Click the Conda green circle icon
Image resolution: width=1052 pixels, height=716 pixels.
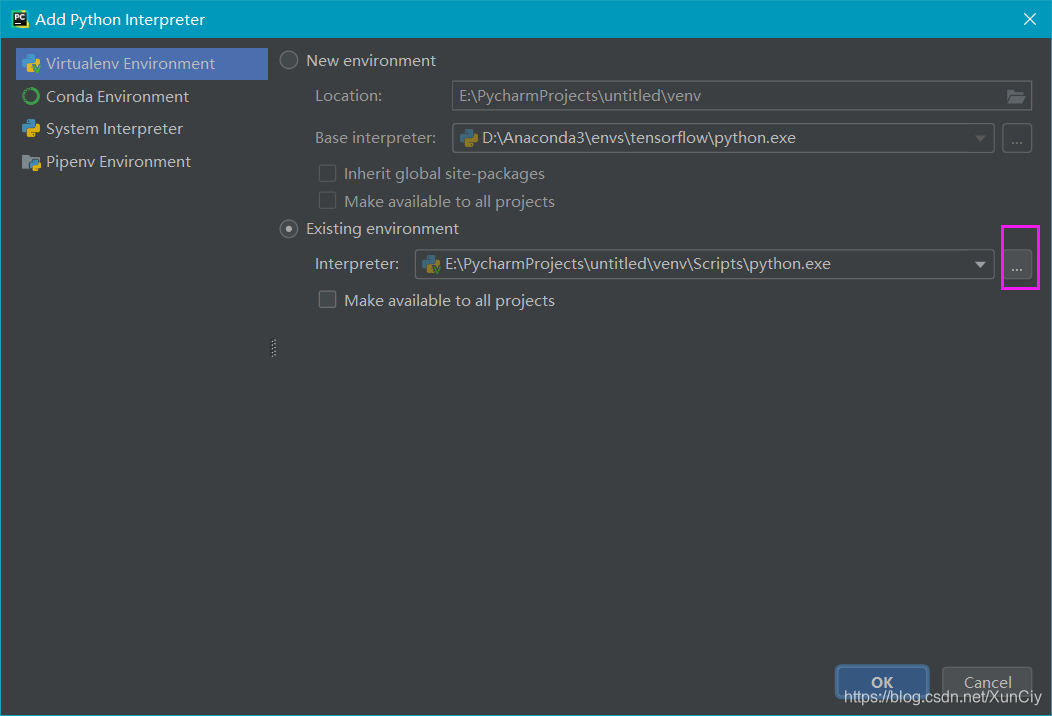tap(31, 97)
